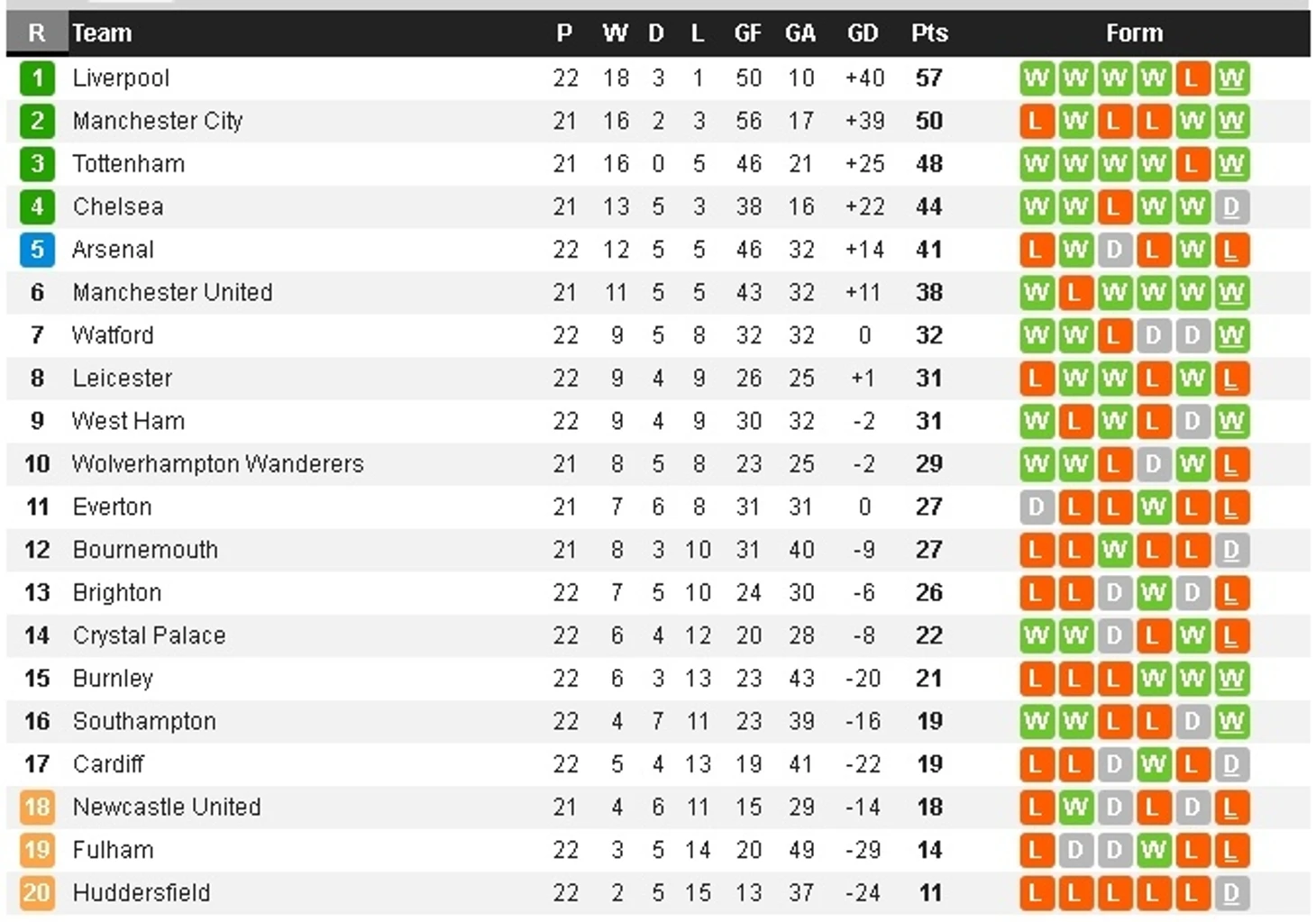Click the Form column header
Image resolution: width=1316 pixels, height=922 pixels.
tap(1135, 33)
